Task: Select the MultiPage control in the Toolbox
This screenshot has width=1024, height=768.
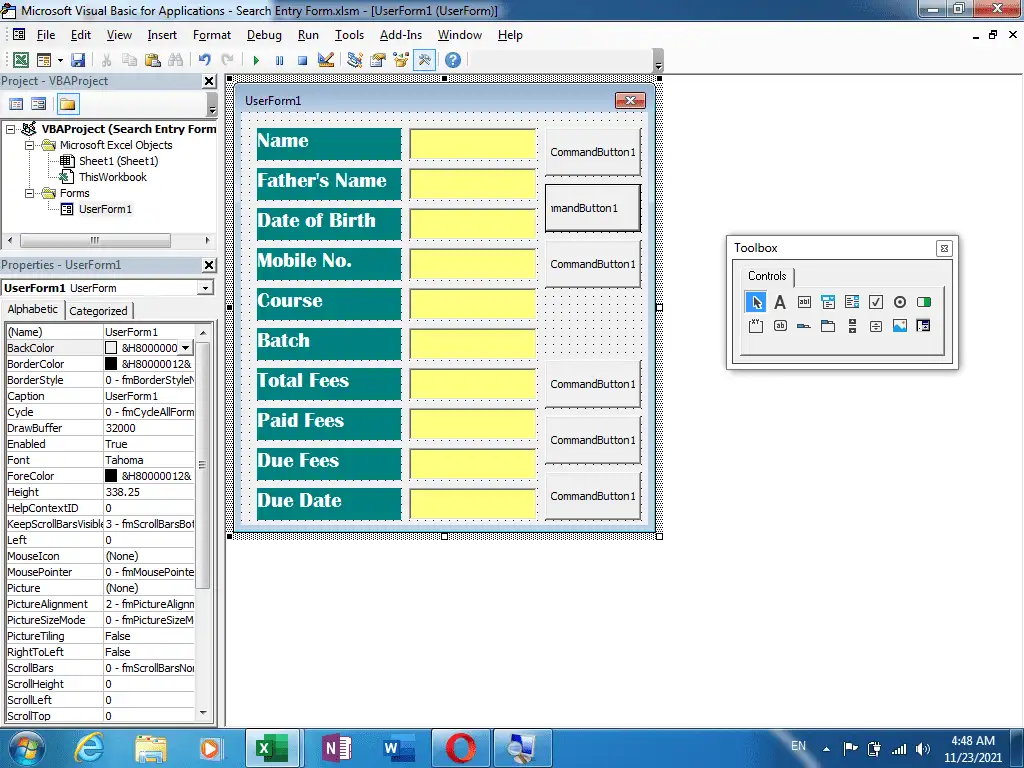Action: tap(828, 326)
